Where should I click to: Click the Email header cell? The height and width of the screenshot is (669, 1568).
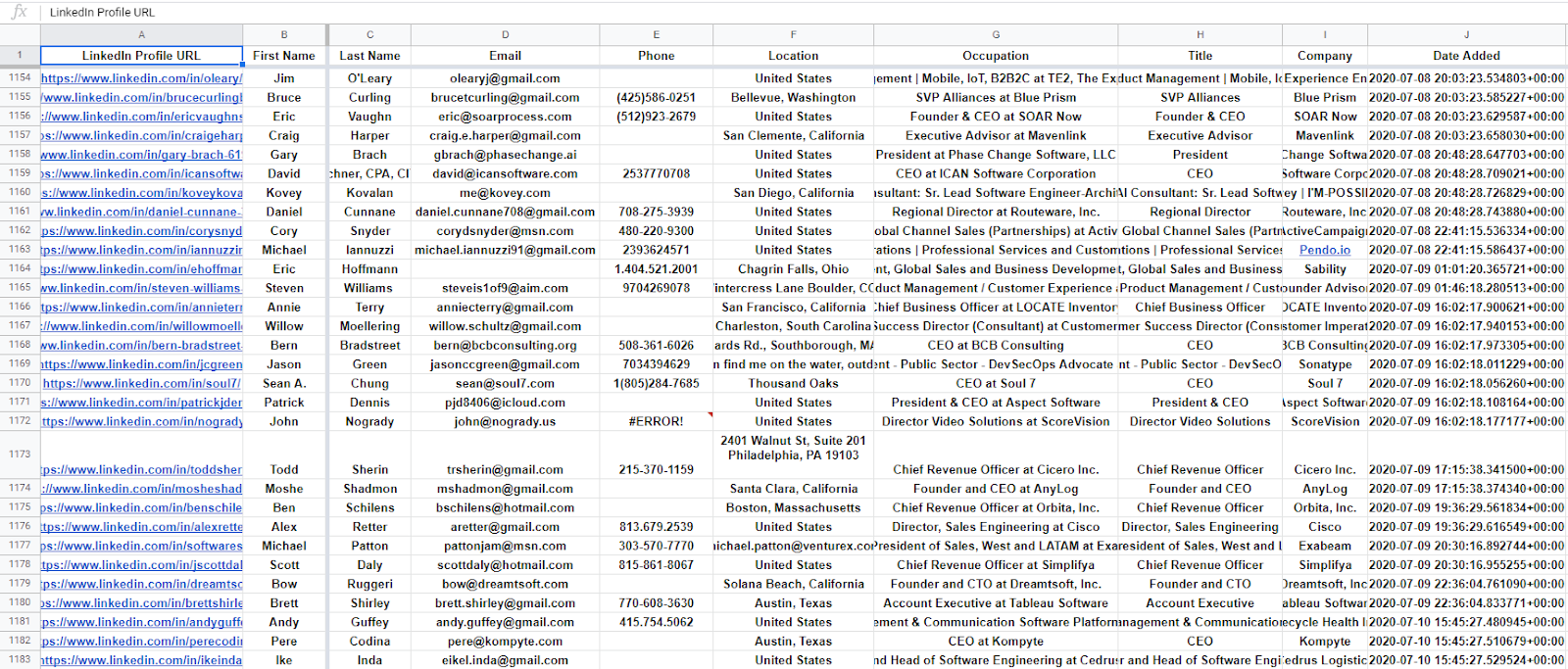(x=505, y=56)
